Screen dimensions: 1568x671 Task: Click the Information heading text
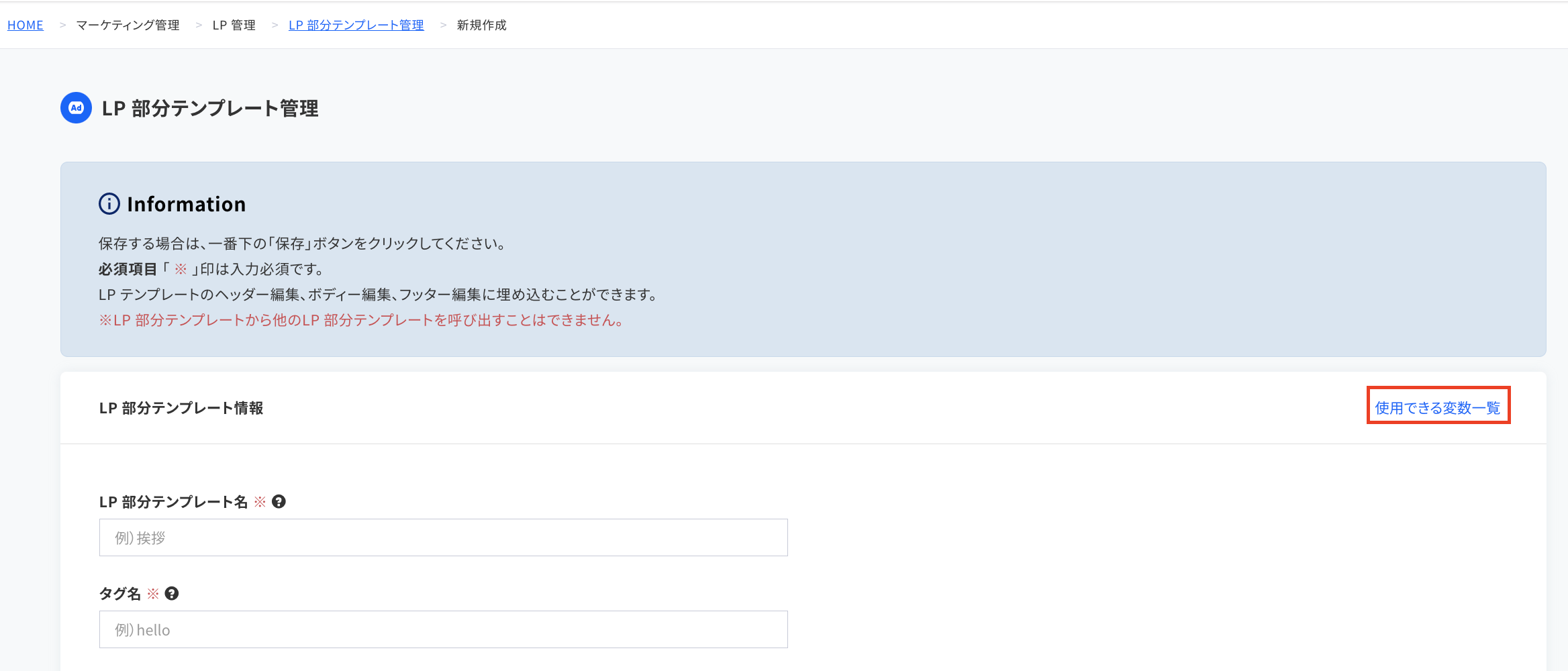187,204
